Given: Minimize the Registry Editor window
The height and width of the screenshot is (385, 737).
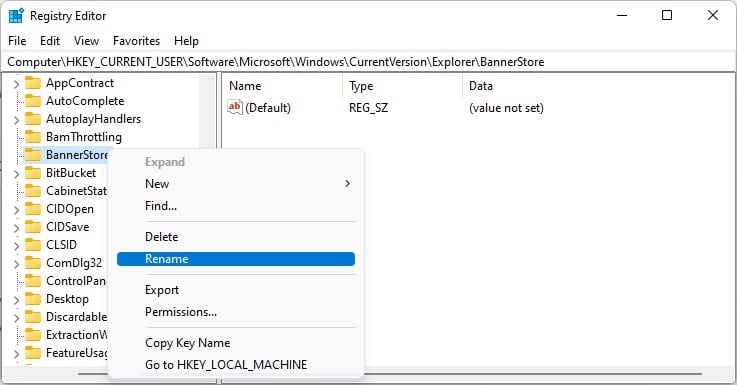Looking at the screenshot, I should pyautogui.click(x=622, y=16).
